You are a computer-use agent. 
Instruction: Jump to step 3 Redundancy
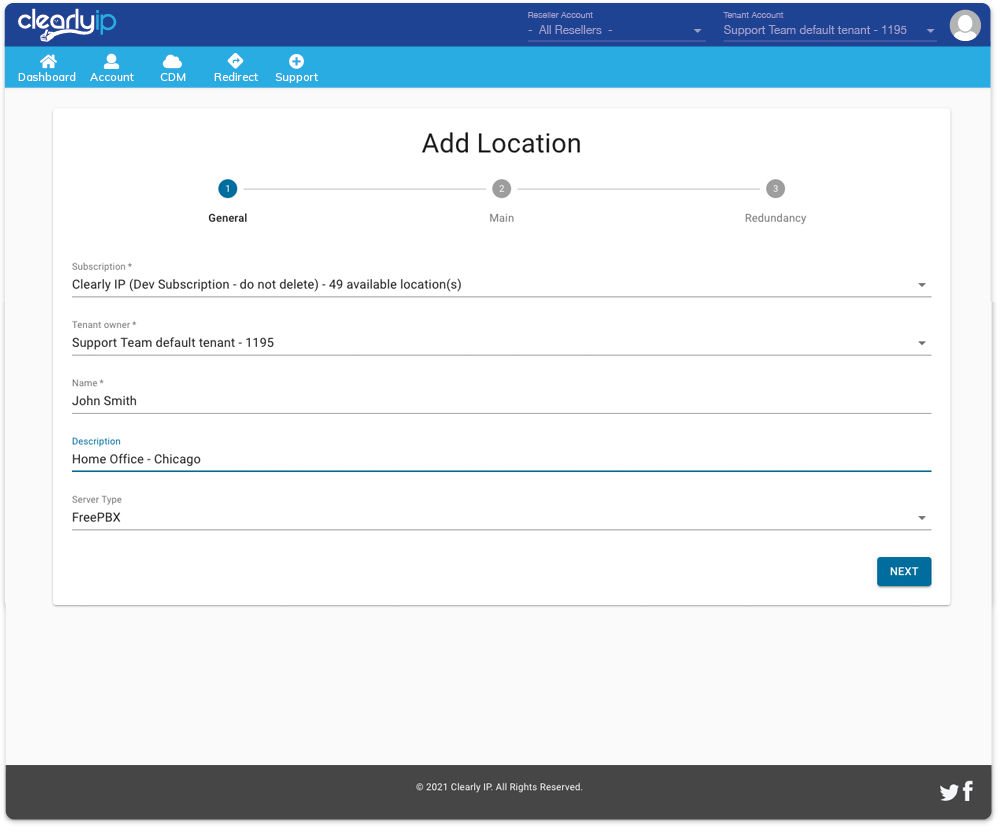tap(775, 189)
